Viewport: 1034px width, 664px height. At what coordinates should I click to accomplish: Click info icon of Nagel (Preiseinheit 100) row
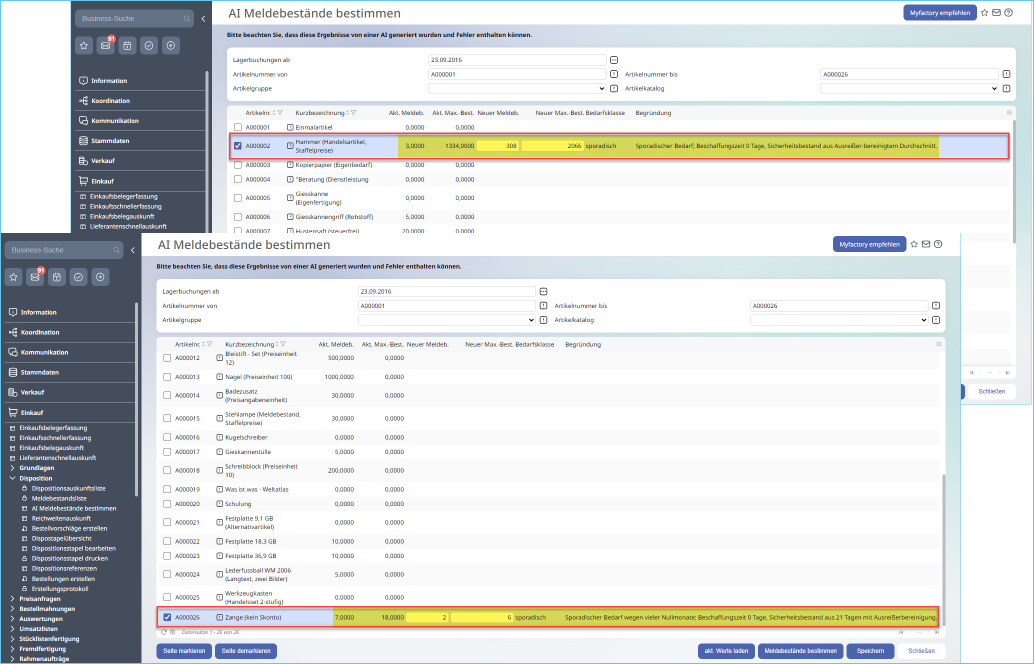[x=220, y=377]
